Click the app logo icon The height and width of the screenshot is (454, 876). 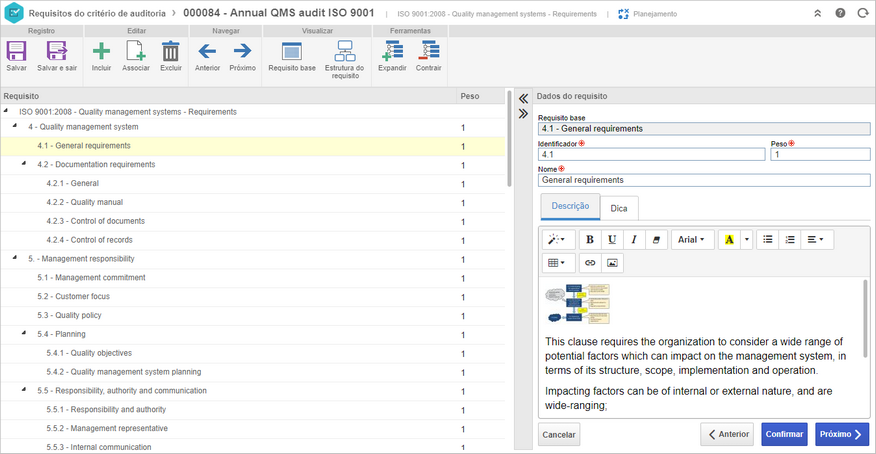[x=13, y=12]
